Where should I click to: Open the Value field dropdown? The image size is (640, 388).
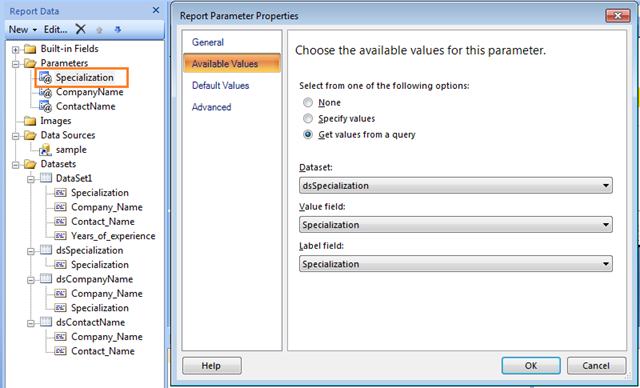[x=456, y=225]
